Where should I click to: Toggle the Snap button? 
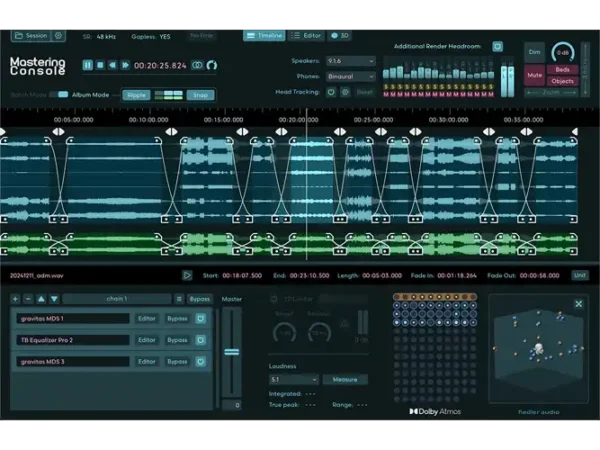click(x=200, y=95)
